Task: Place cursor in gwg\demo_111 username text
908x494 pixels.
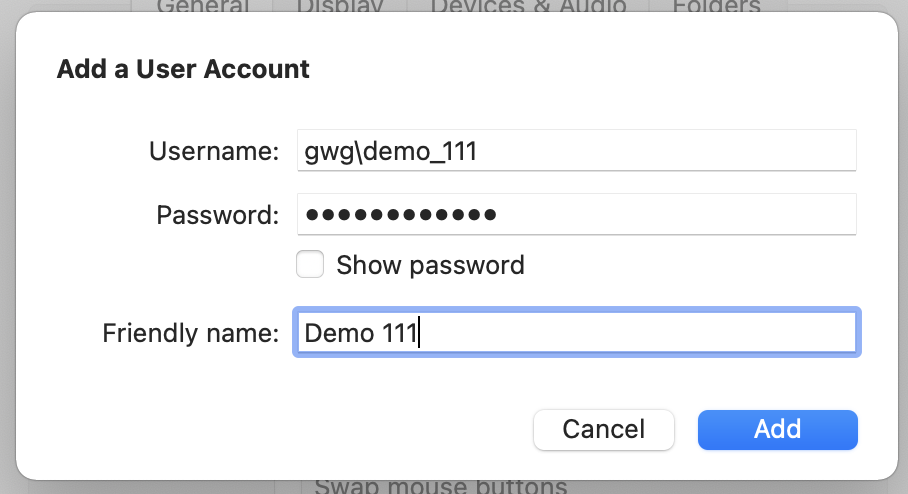Action: [391, 152]
